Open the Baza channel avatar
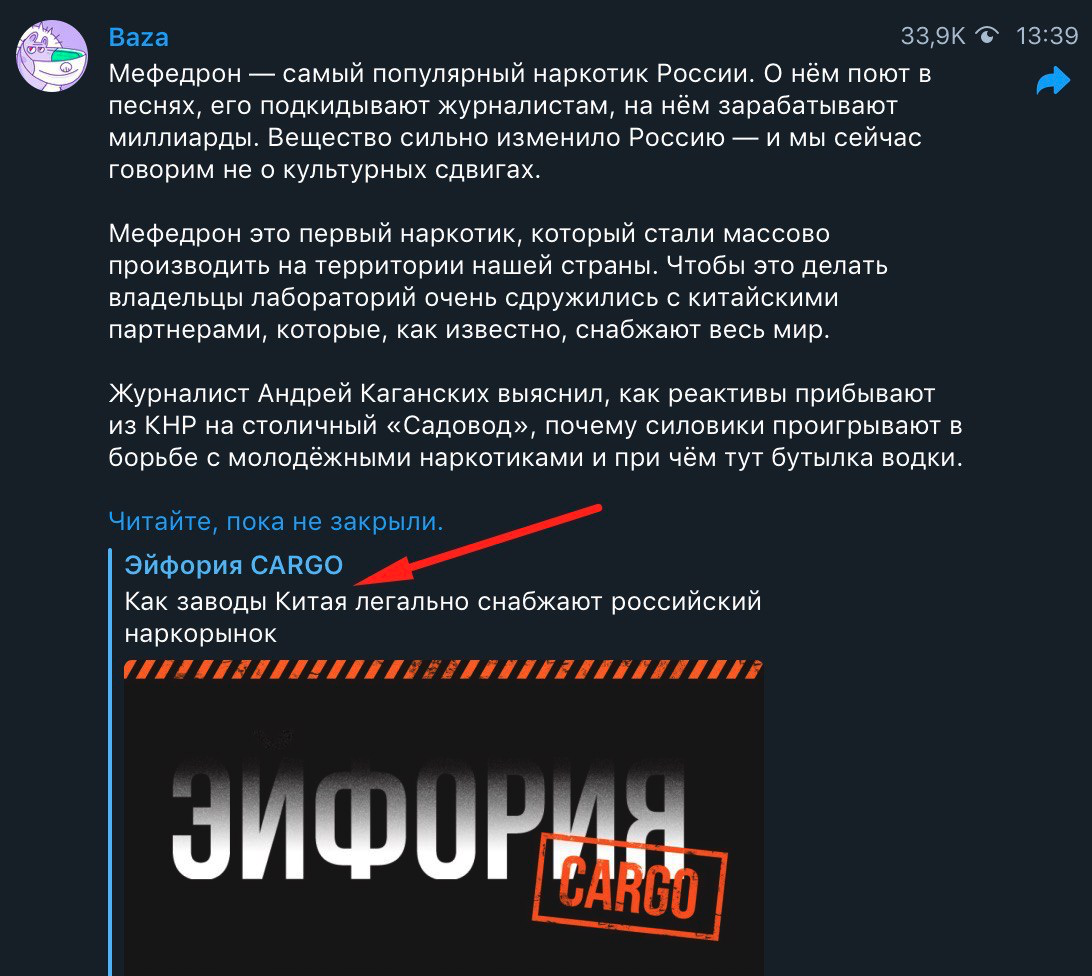 52,56
